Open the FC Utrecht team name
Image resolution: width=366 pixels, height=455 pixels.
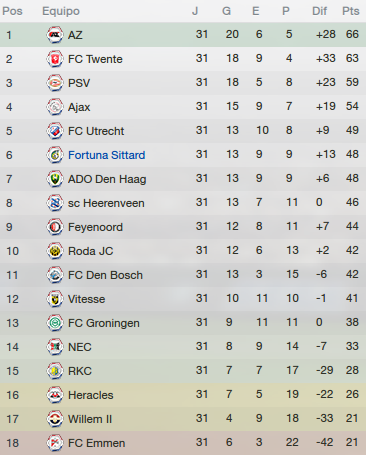(x=96, y=131)
